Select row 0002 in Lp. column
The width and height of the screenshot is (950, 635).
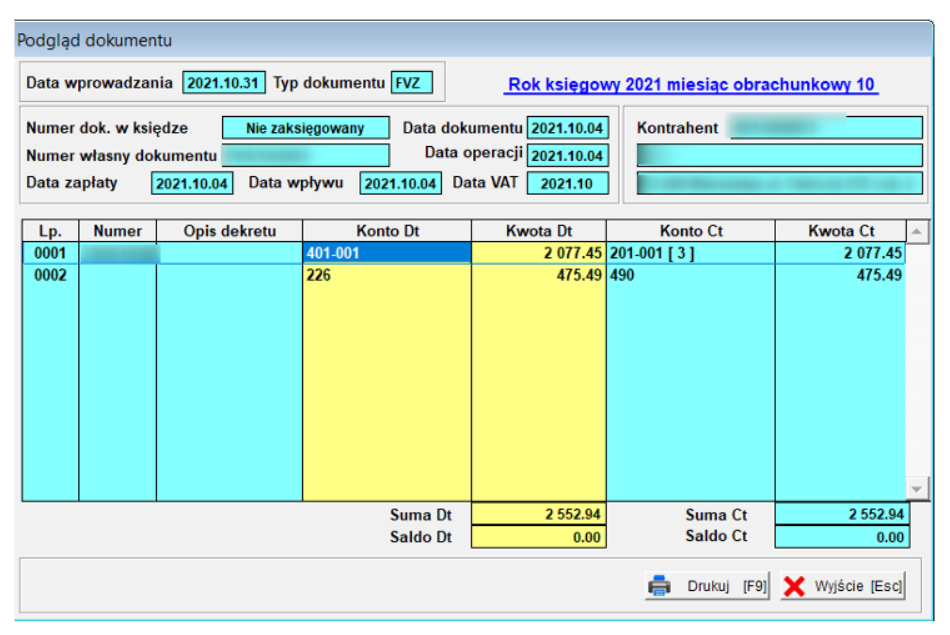pyautogui.click(x=50, y=275)
